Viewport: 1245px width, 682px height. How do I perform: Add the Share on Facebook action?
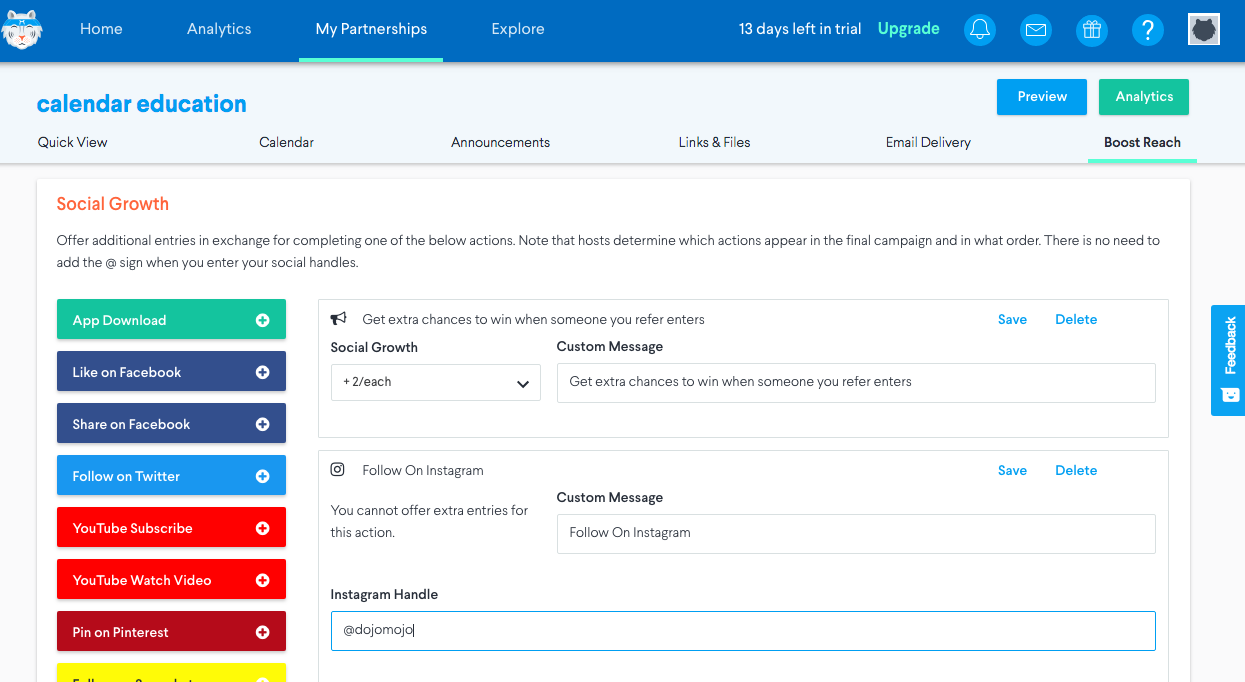(171, 424)
